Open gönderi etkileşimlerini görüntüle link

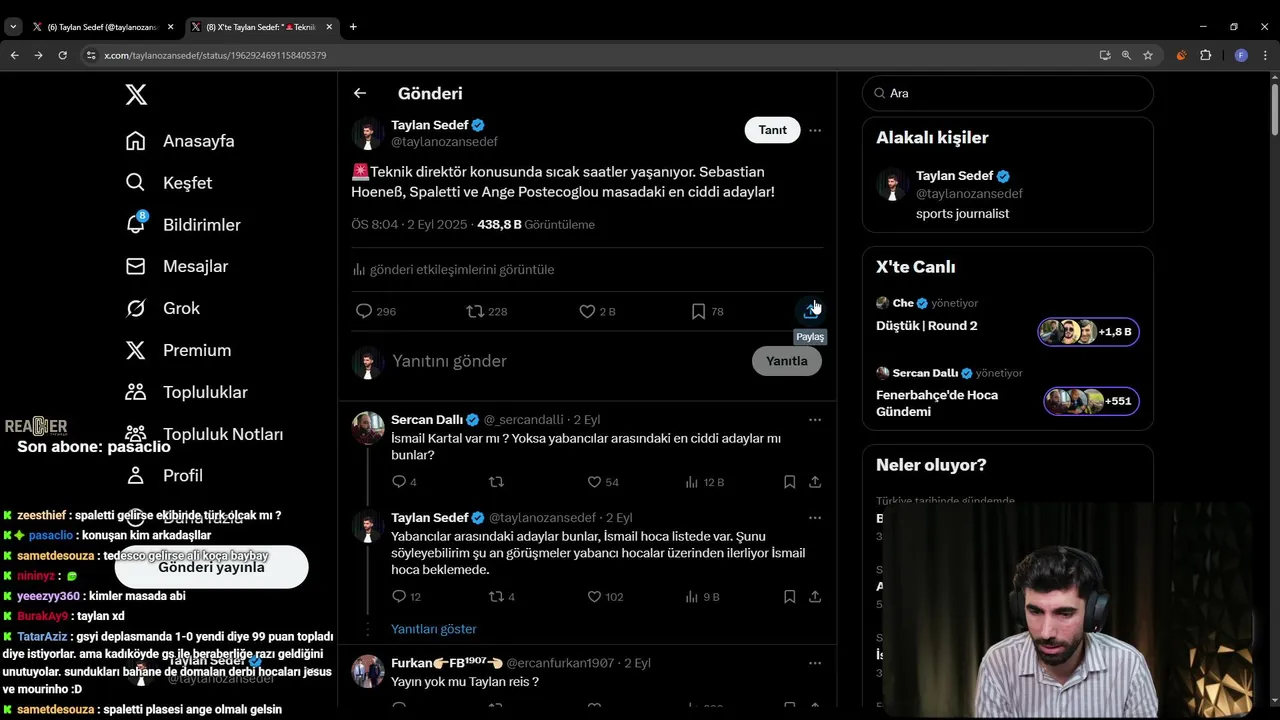point(453,270)
